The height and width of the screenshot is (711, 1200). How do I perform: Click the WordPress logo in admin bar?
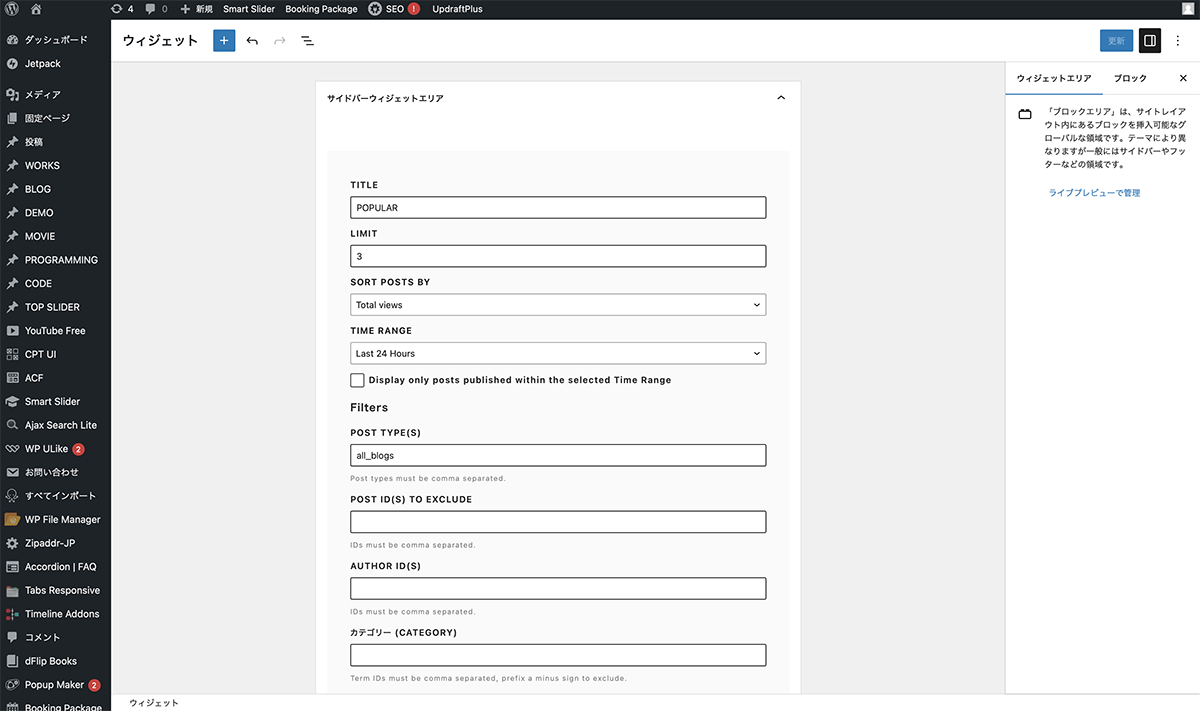12,9
